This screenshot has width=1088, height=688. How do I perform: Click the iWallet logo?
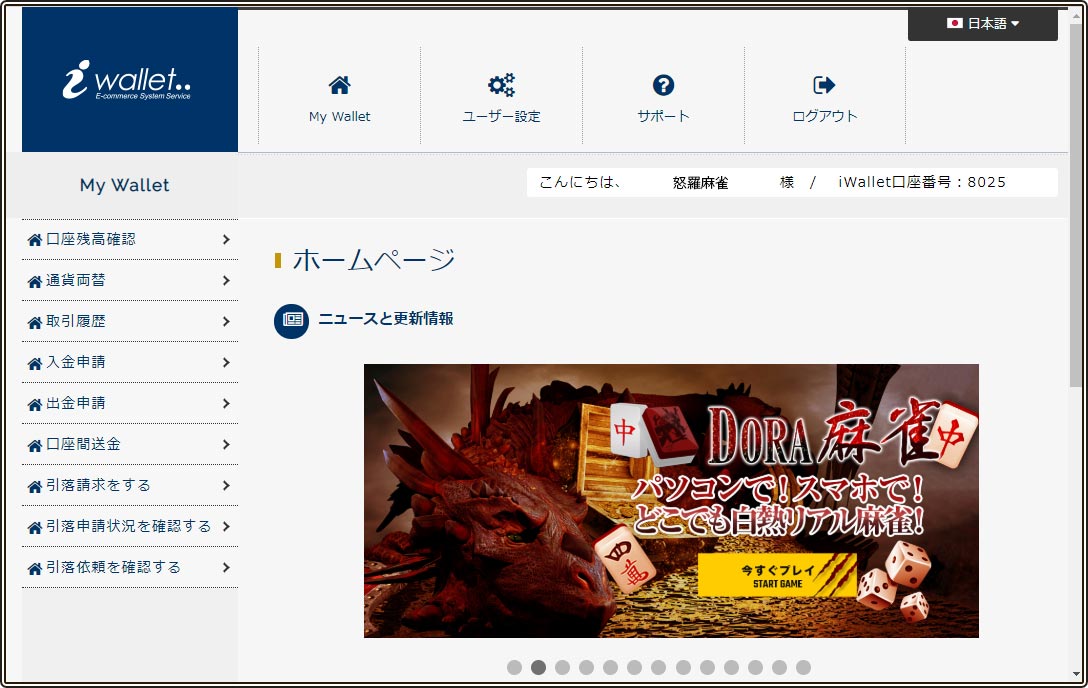[126, 80]
